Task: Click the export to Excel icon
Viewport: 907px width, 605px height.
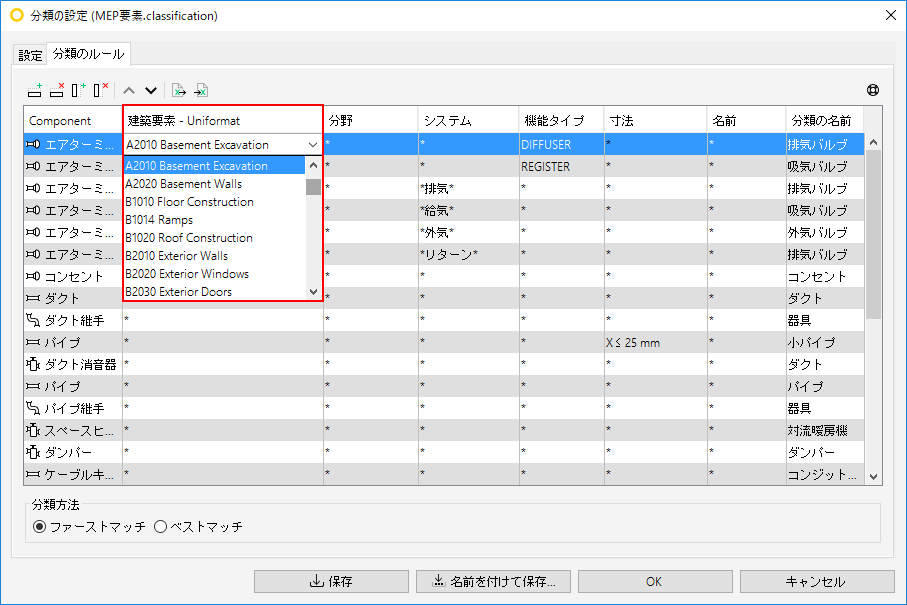Action: pyautogui.click(x=179, y=90)
